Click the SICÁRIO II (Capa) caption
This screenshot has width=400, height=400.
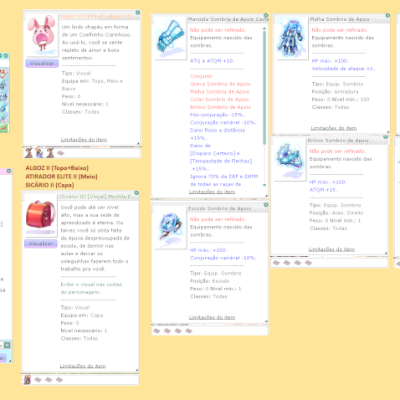pyautogui.click(x=50, y=185)
